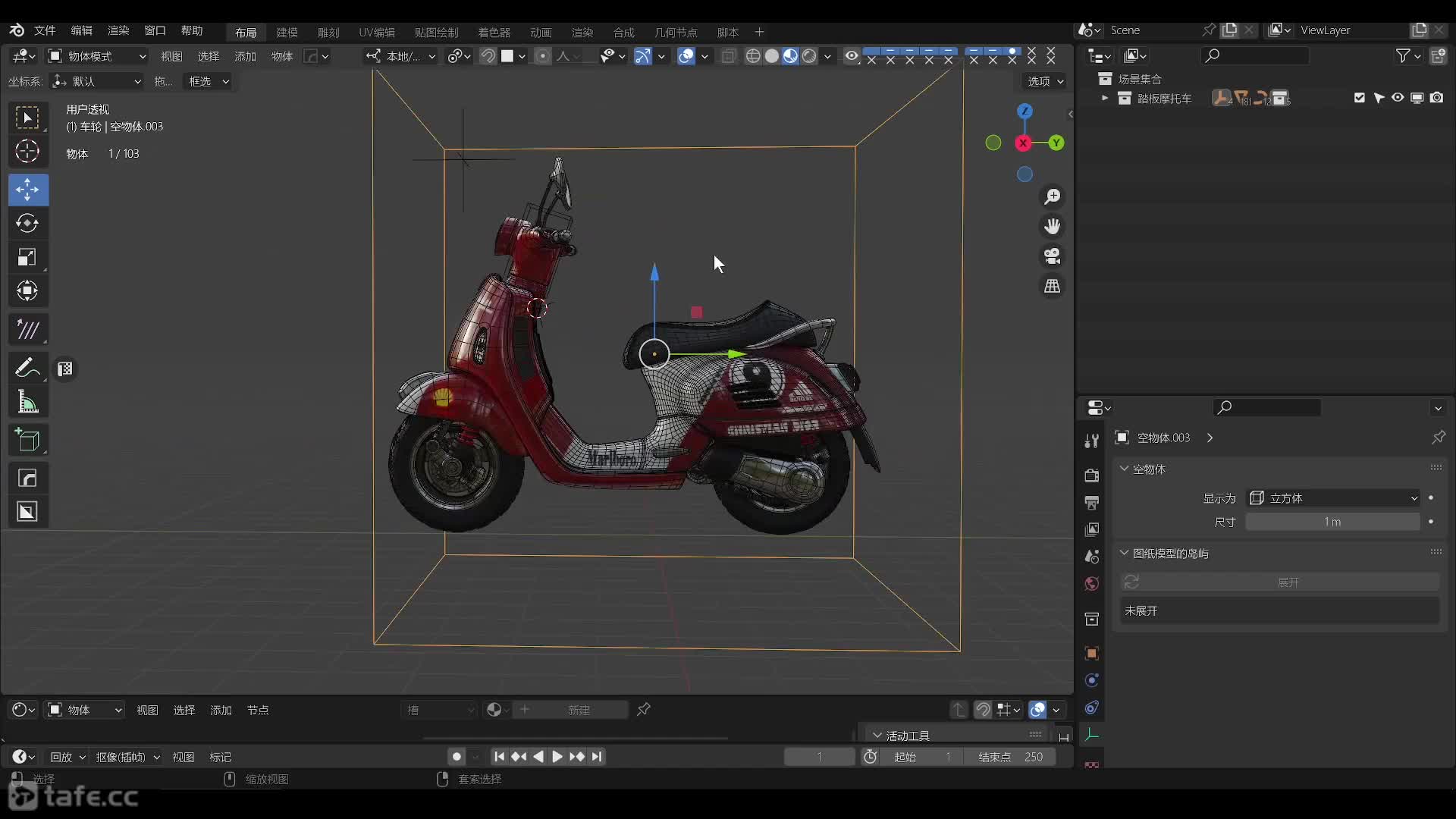This screenshot has height=819, width=1456.
Task: Activate the 3D cursor tool
Action: [28, 152]
